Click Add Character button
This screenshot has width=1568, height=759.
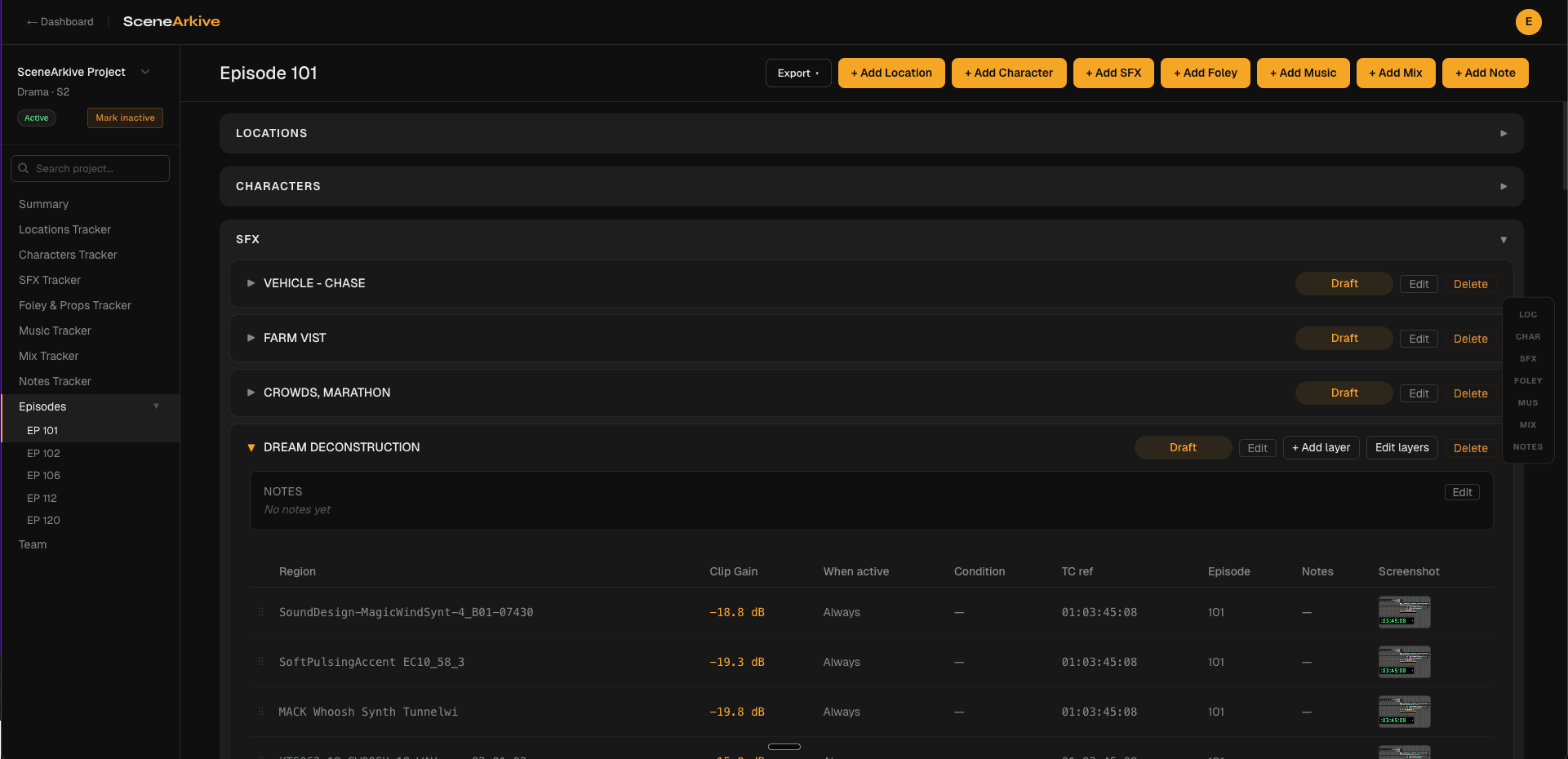tap(1009, 73)
